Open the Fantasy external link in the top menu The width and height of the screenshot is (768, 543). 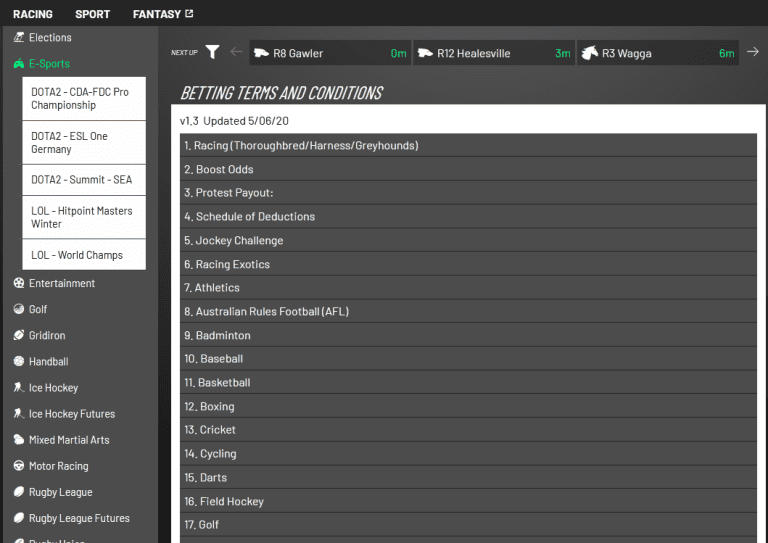pos(162,14)
